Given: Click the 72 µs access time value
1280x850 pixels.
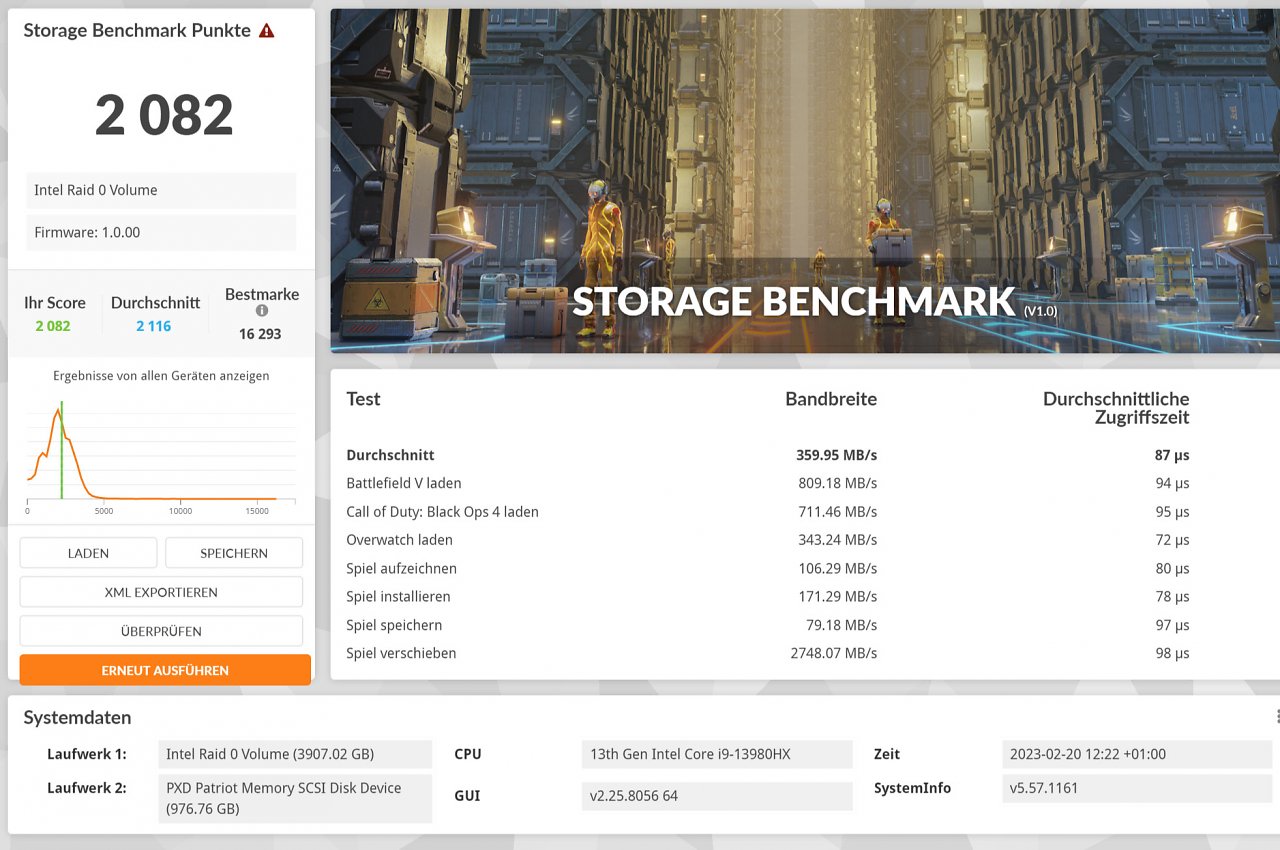Looking at the screenshot, I should (x=1172, y=540).
